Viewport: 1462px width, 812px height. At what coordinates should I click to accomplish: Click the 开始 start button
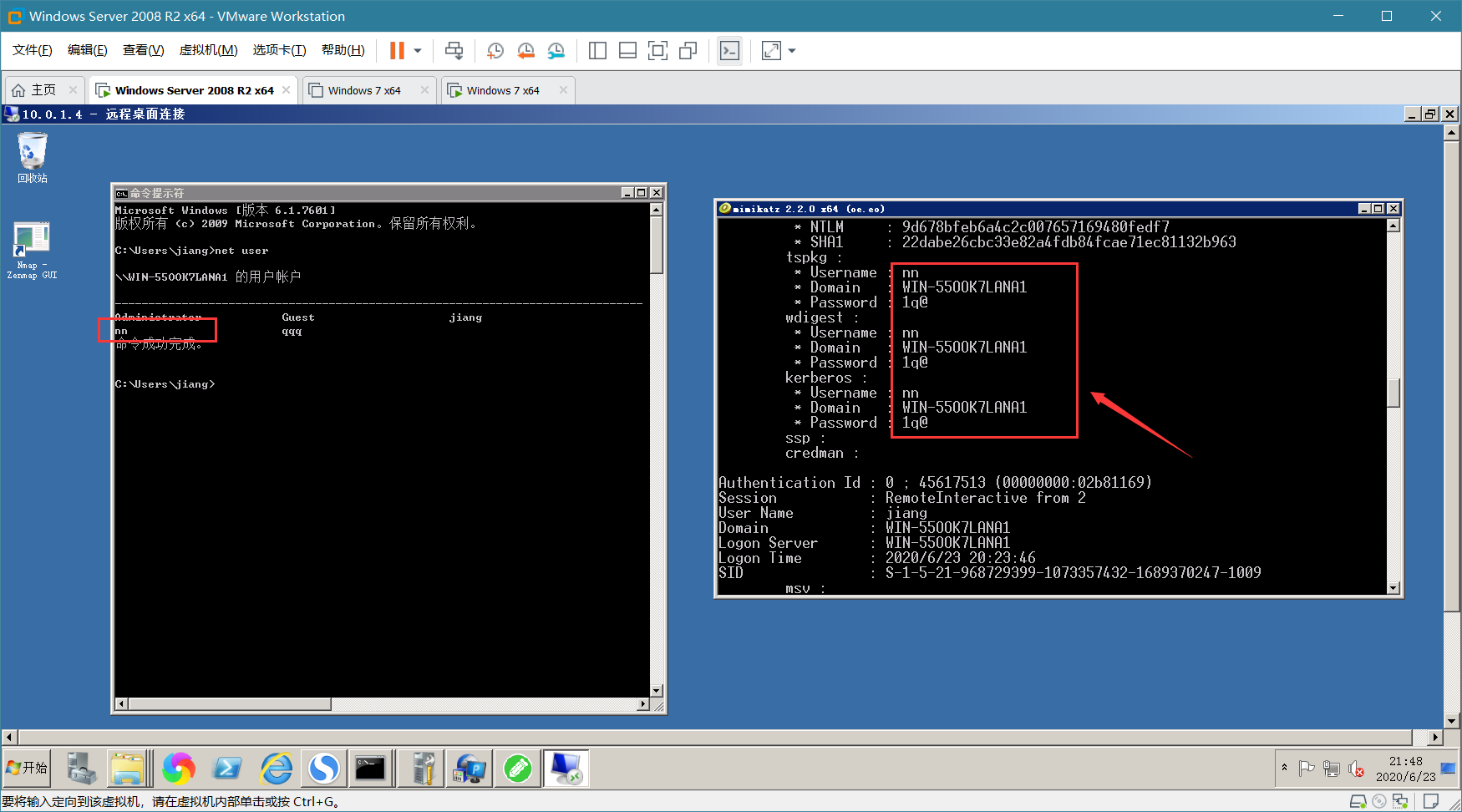27,768
